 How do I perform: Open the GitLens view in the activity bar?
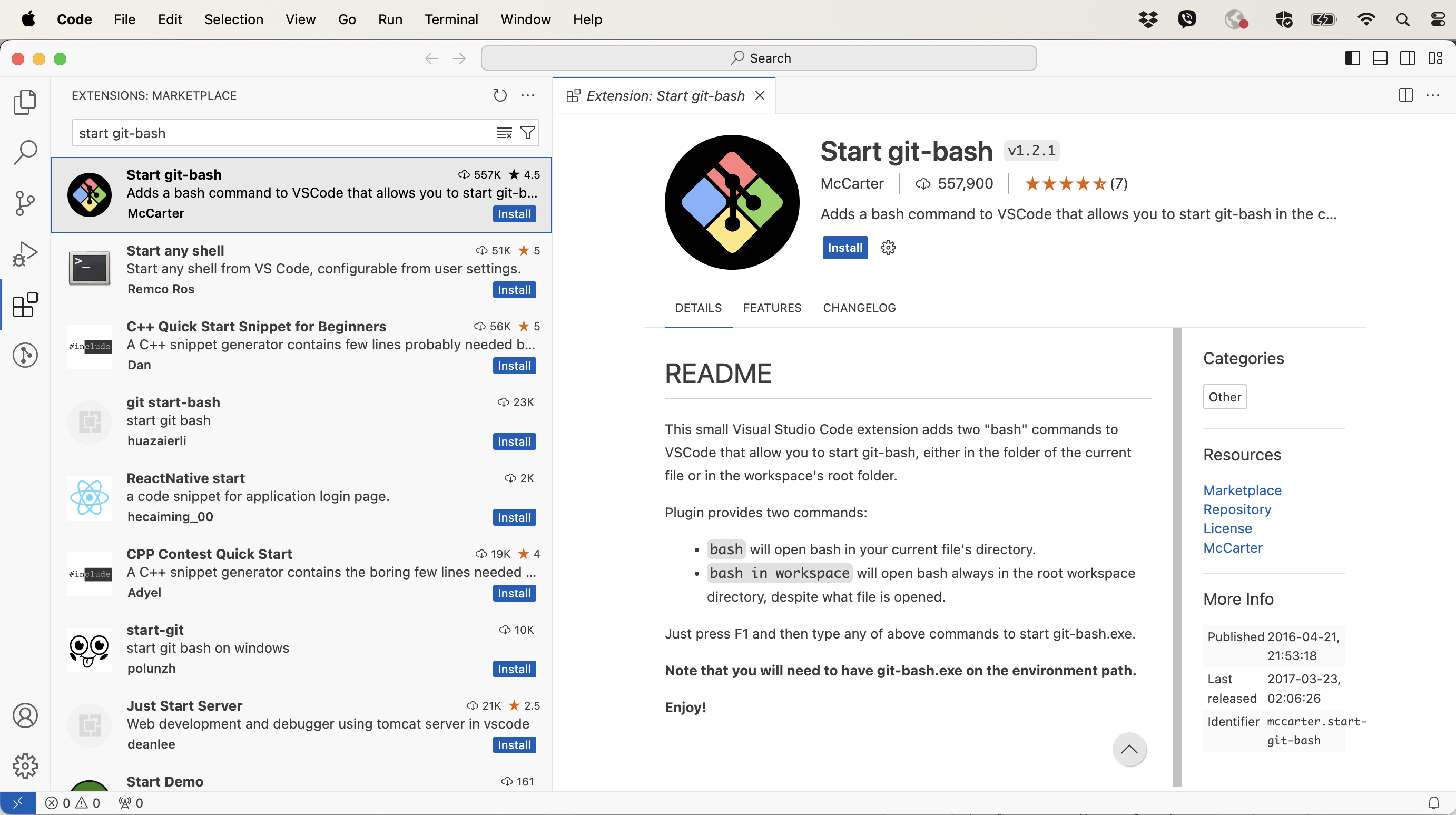point(25,355)
